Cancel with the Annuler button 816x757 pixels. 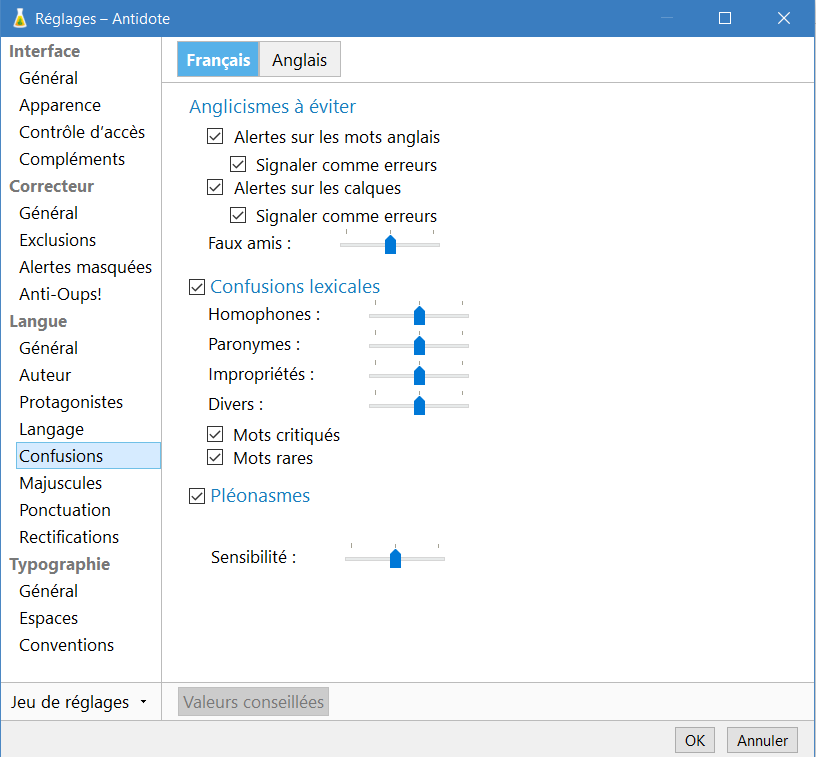pos(762,740)
